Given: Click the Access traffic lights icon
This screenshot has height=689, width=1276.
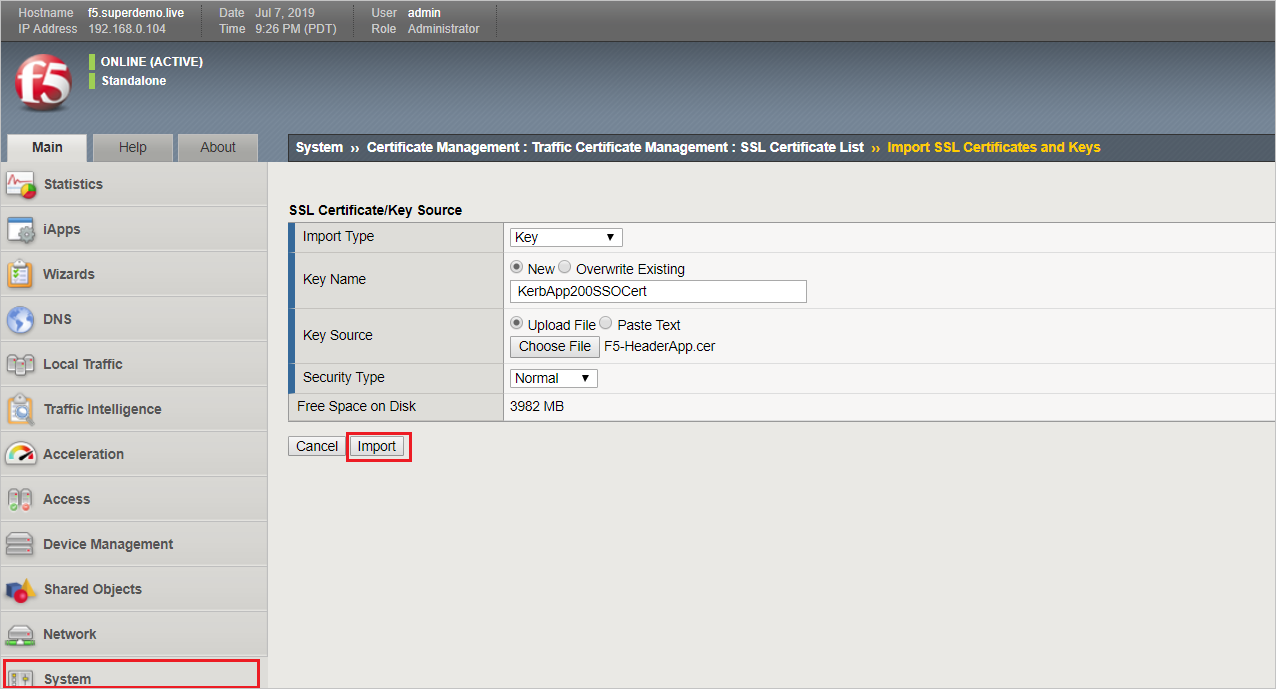Looking at the screenshot, I should click(x=21, y=499).
